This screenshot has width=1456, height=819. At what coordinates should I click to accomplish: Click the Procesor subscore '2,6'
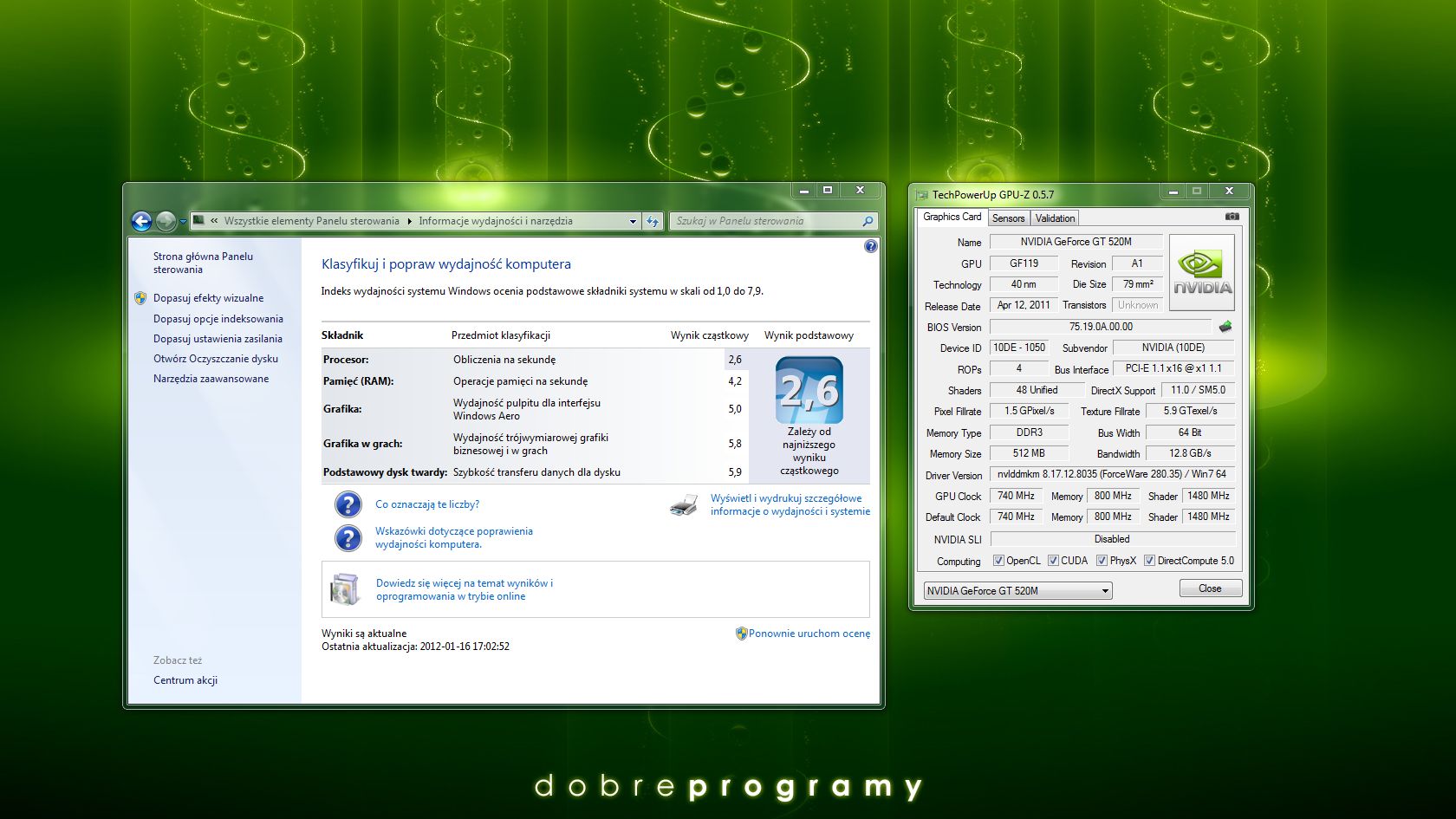pos(735,360)
